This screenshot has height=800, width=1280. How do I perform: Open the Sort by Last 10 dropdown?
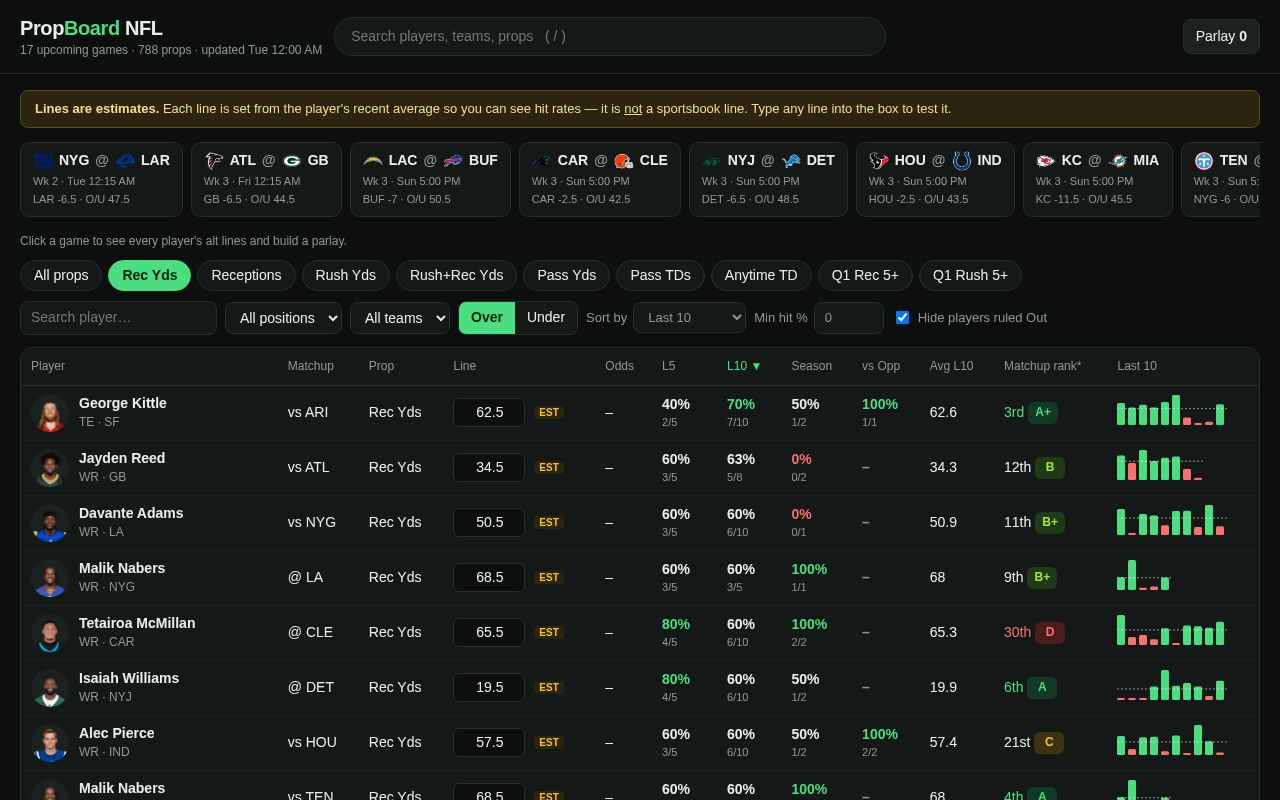click(x=689, y=318)
